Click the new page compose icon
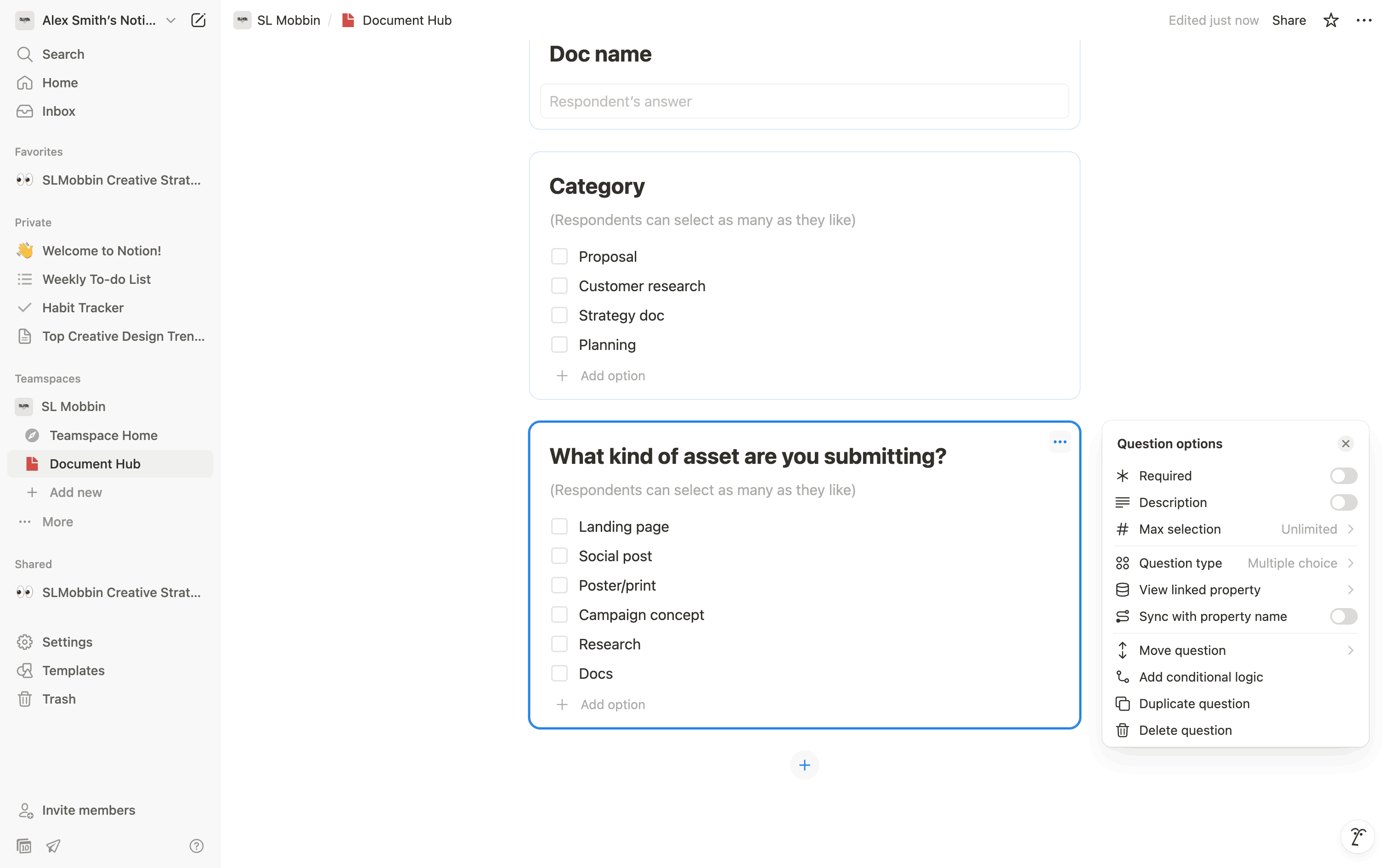The height and width of the screenshot is (868, 1389). coord(198,21)
